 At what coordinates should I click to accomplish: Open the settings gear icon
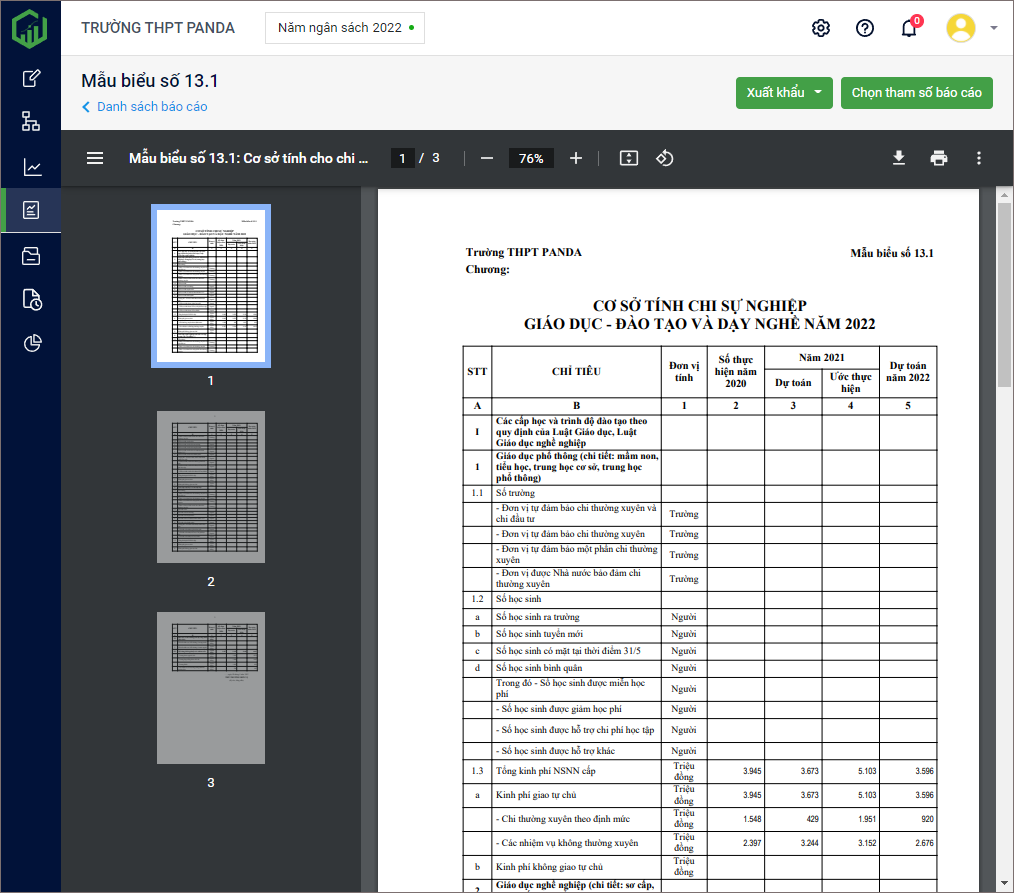pyautogui.click(x=821, y=28)
